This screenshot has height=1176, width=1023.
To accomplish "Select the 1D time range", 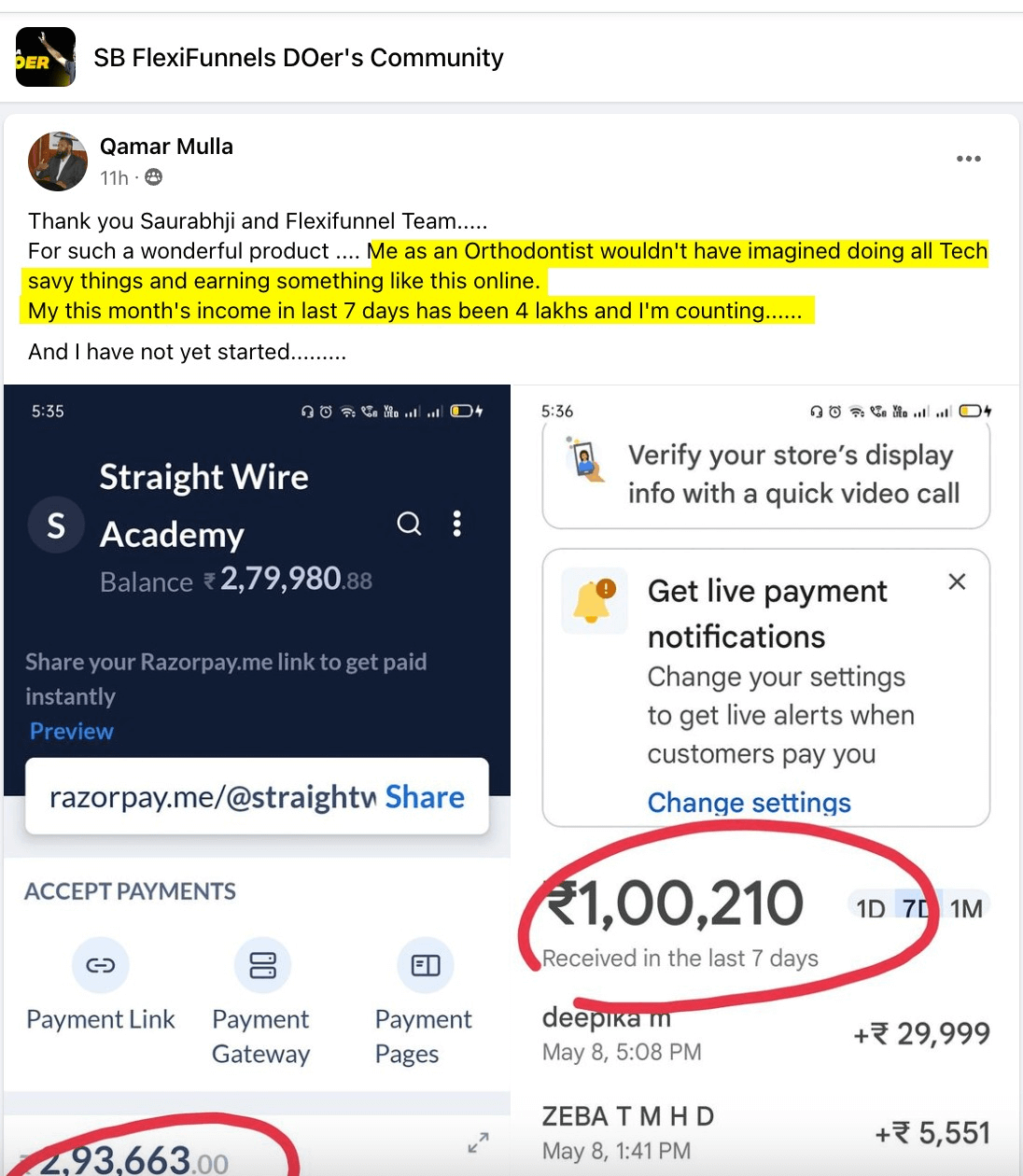I will (x=870, y=908).
